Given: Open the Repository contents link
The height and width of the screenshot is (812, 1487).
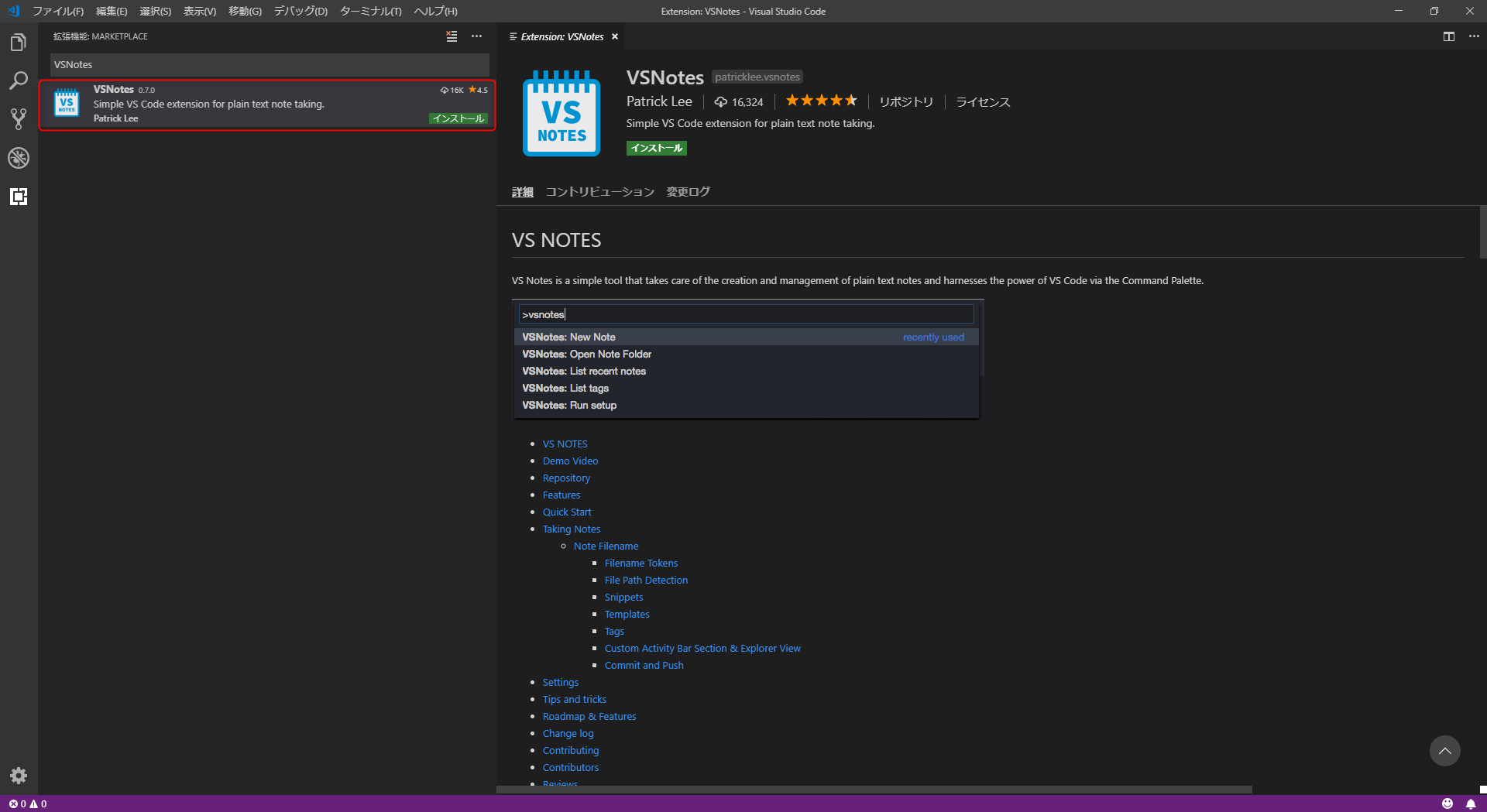Looking at the screenshot, I should point(566,478).
